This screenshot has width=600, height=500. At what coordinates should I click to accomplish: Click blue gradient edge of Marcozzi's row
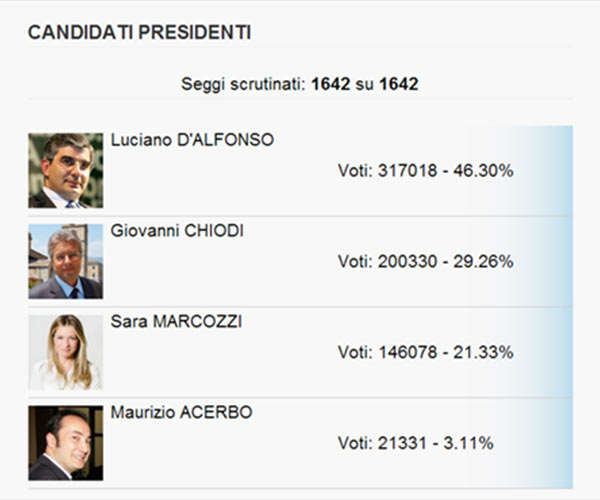(x=560, y=352)
